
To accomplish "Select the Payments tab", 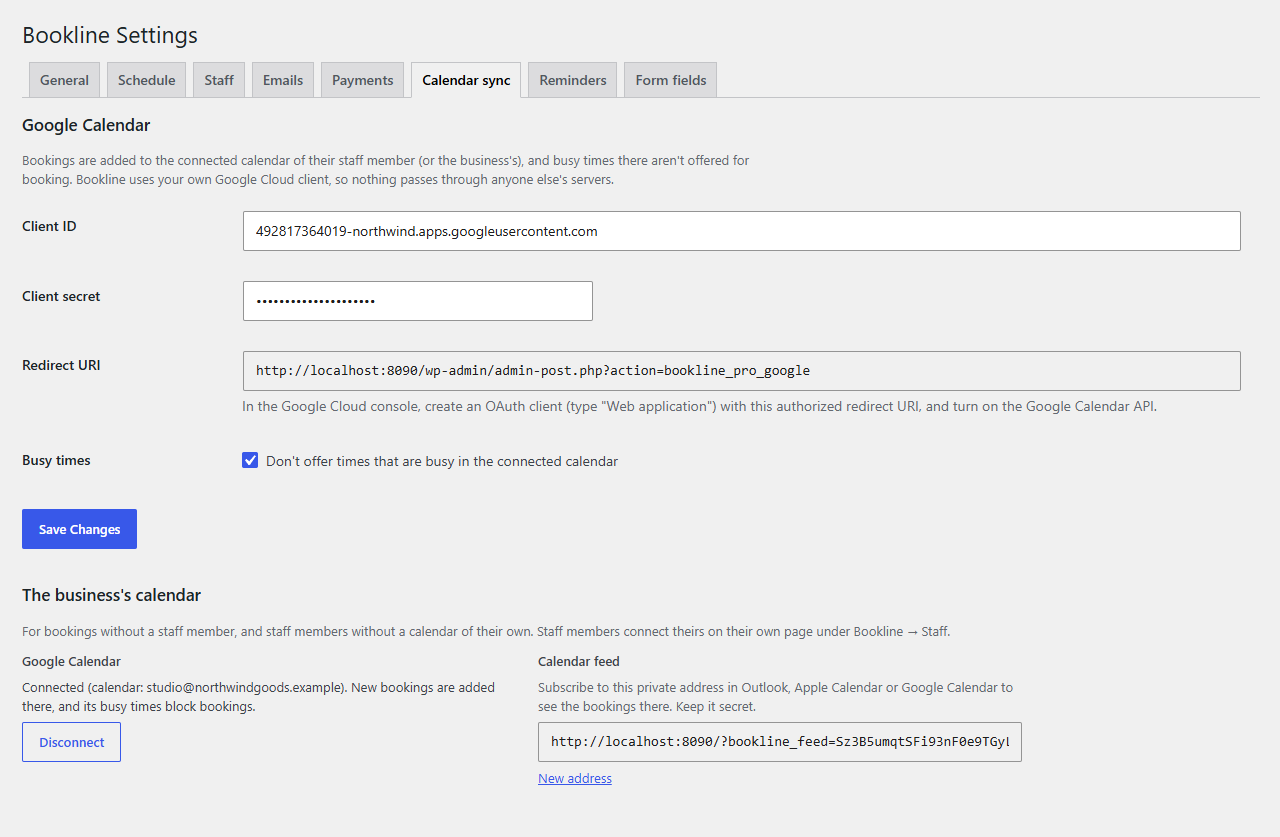I will [362, 80].
